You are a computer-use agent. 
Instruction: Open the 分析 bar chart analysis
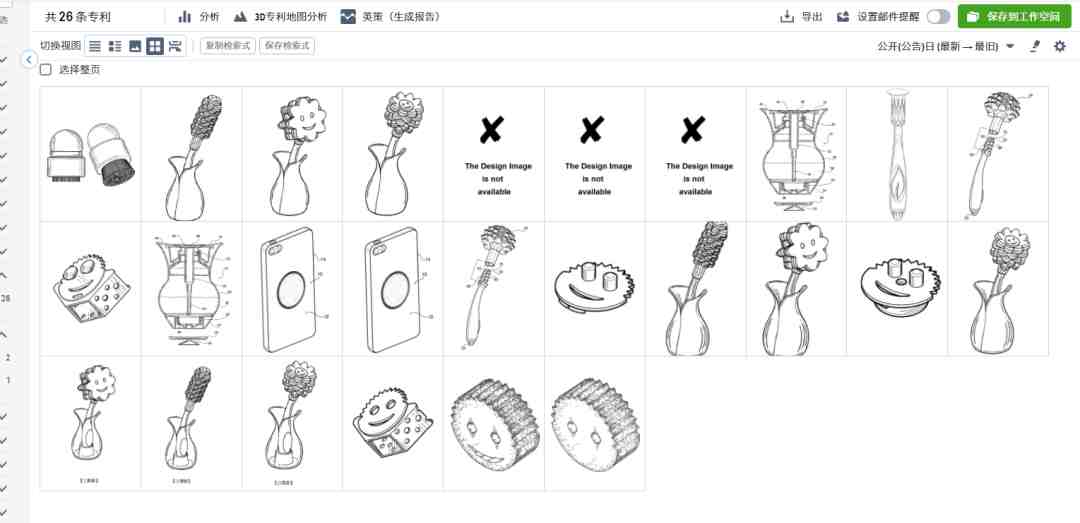click(x=198, y=17)
